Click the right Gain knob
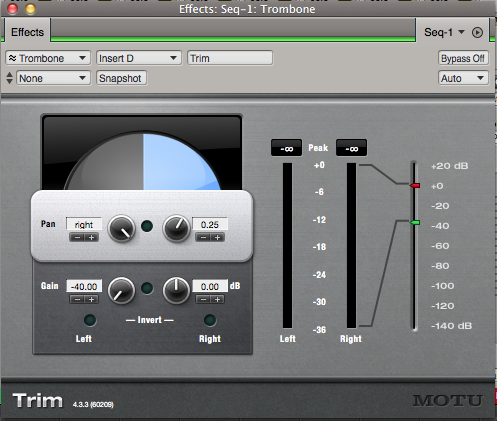 176,291
